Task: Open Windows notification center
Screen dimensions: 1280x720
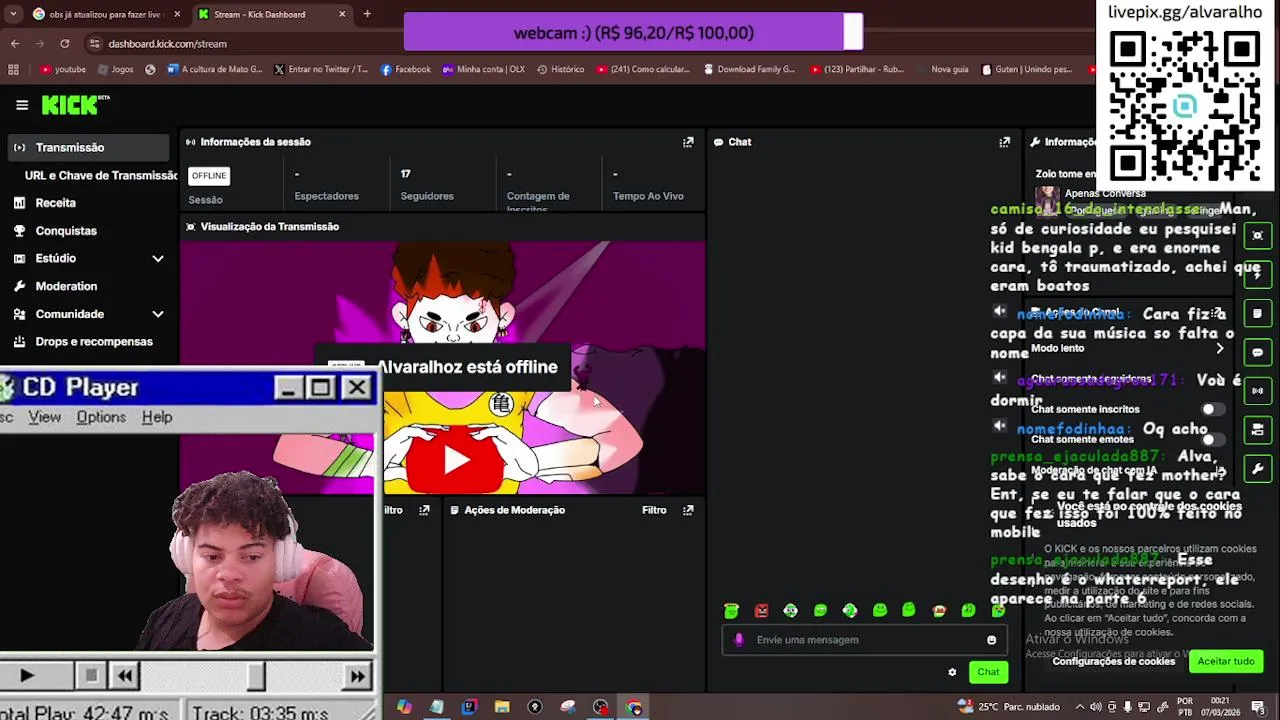Action: tap(1258, 707)
